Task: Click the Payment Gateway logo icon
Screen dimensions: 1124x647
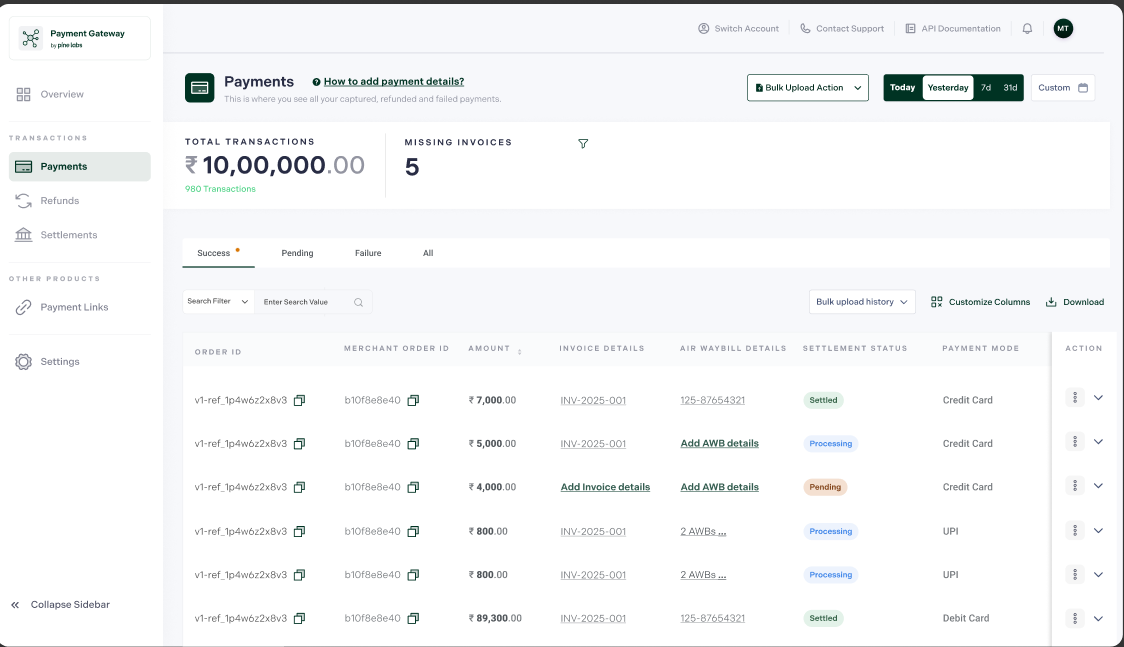Action: point(31,38)
